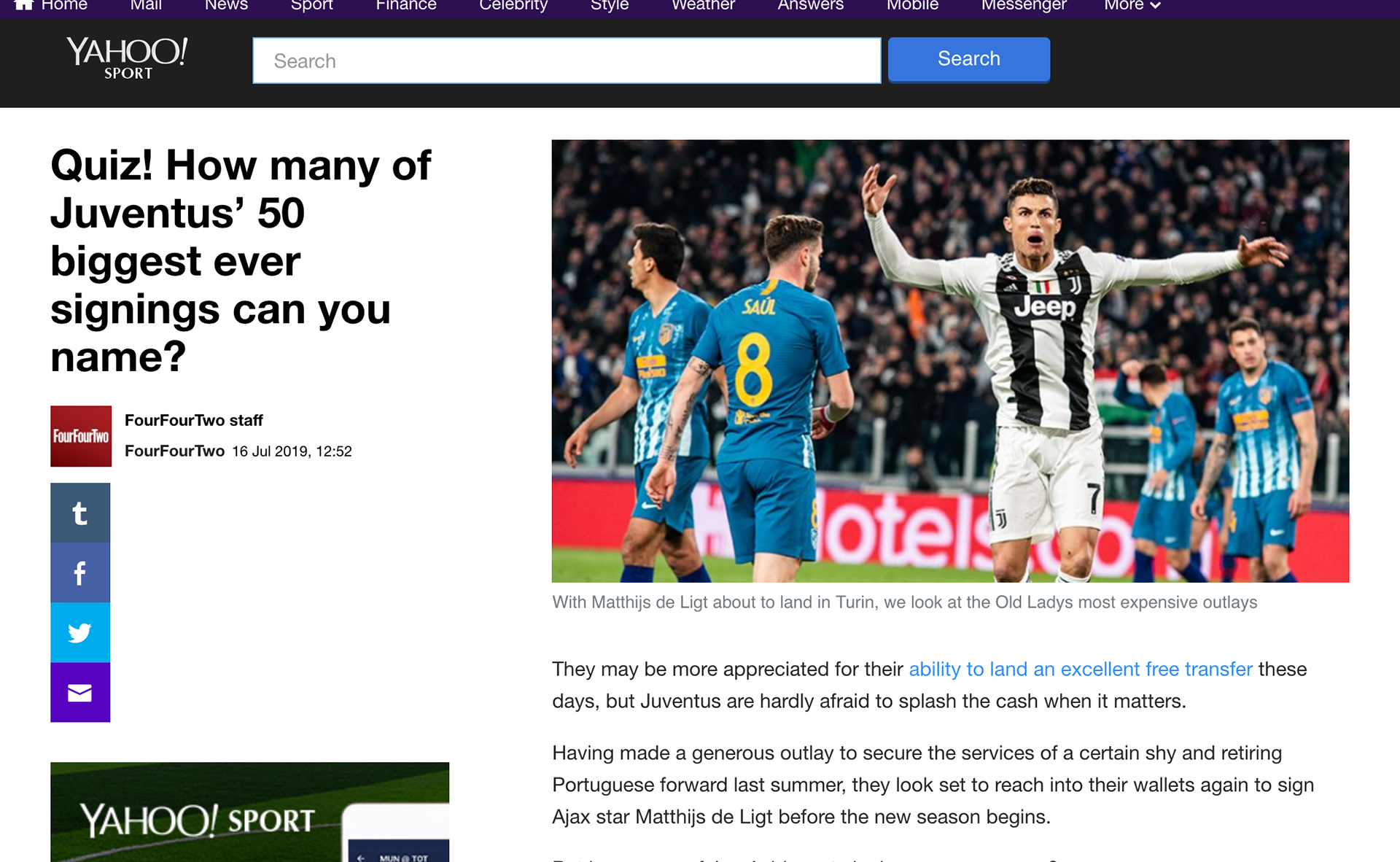Click the Yahoo Sport app banner
The width and height of the screenshot is (1400, 862).
(249, 812)
